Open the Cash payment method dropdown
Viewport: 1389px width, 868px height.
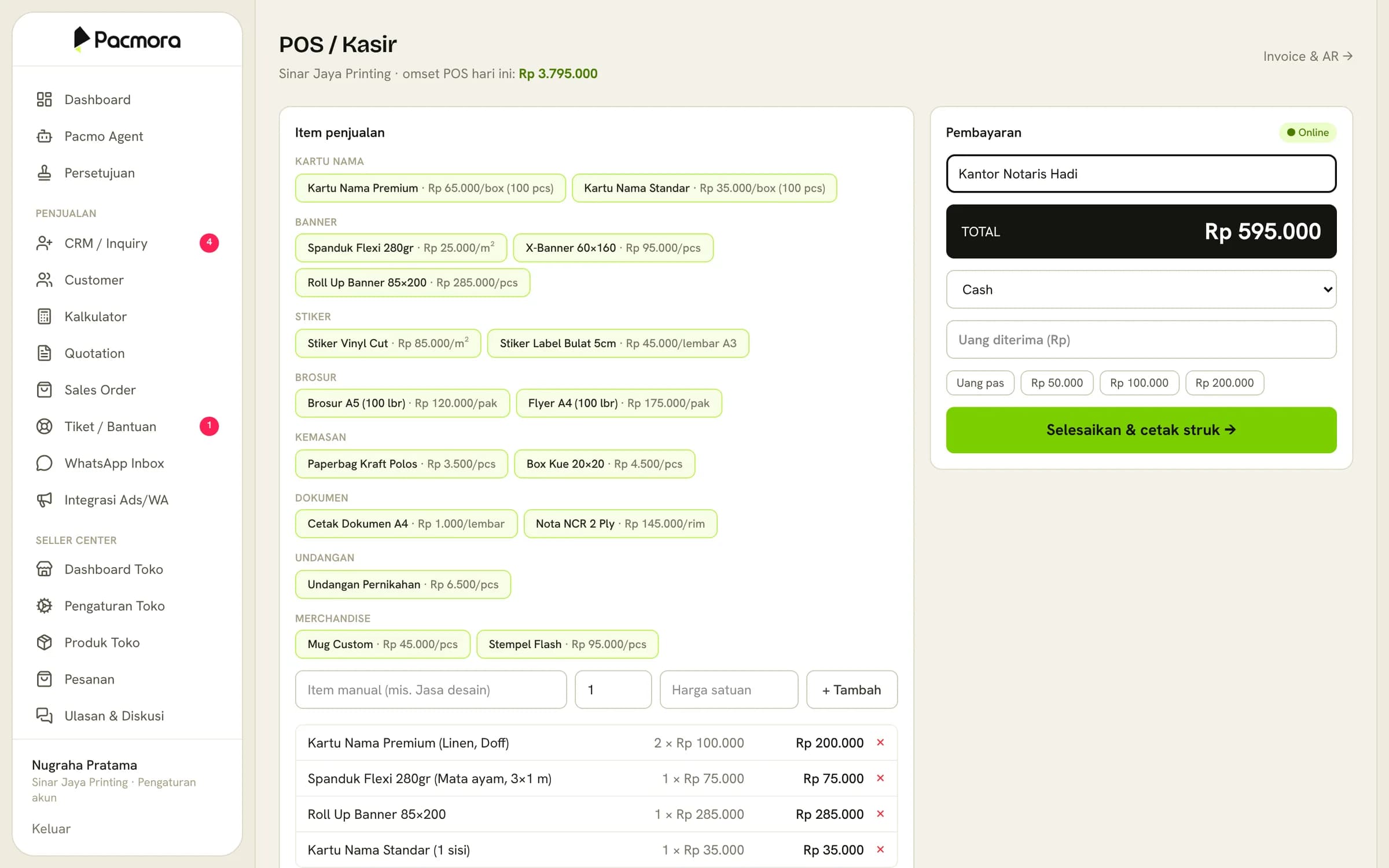[1141, 289]
